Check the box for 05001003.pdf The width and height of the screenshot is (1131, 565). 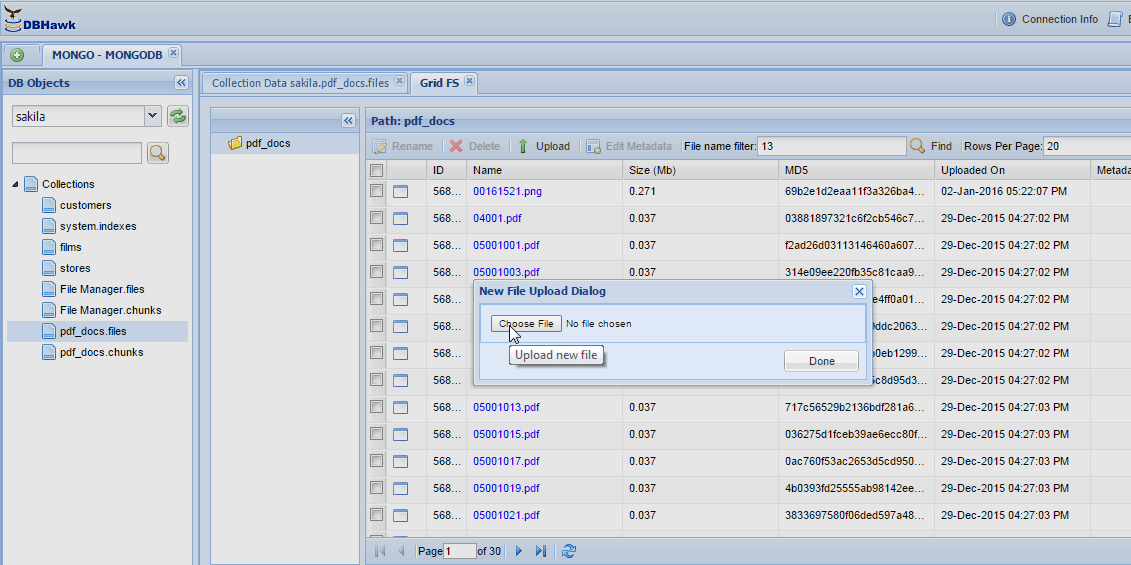point(376,272)
